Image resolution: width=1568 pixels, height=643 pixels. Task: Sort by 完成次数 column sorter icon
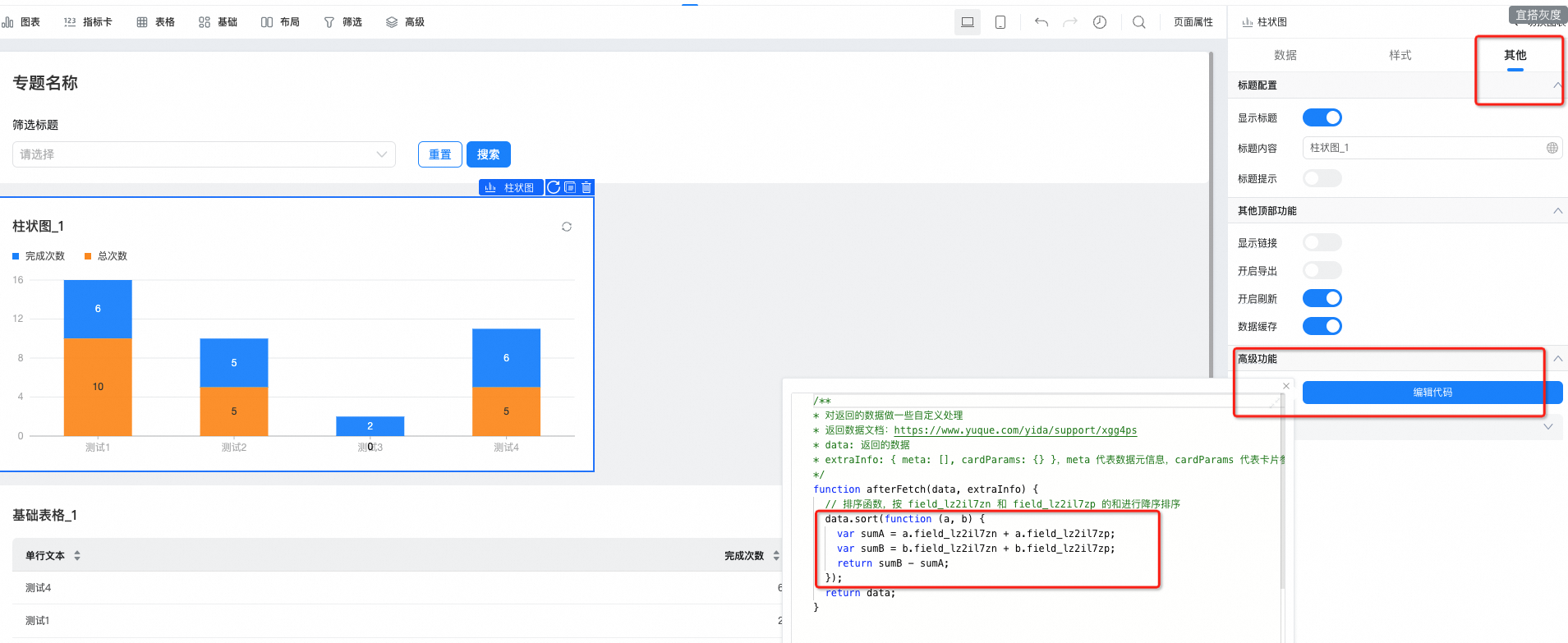(x=776, y=555)
